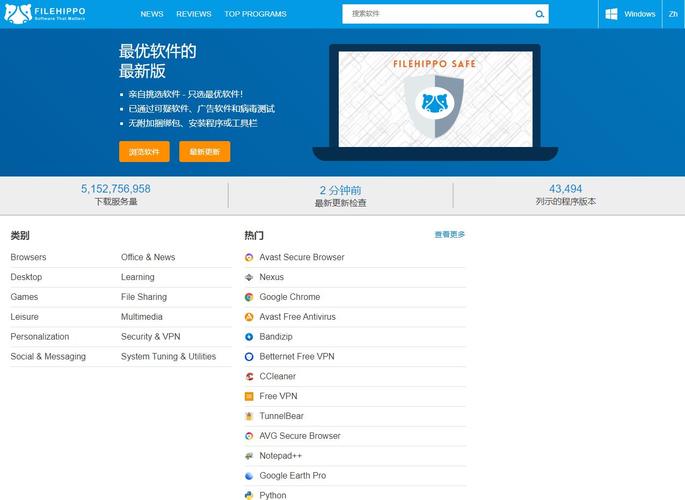Click the Bandizip text link
This screenshot has width=685, height=500.
pyautogui.click(x=276, y=337)
